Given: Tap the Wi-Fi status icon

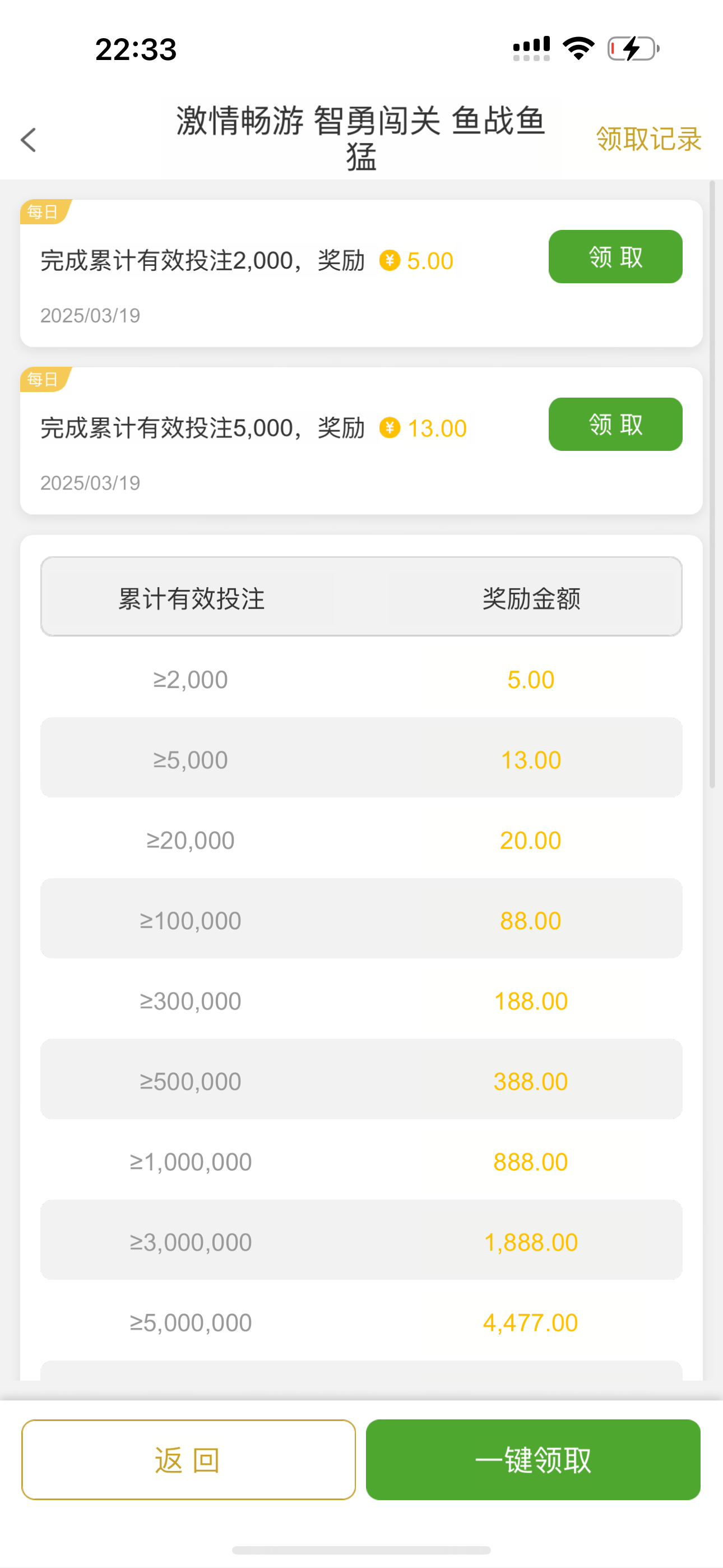Looking at the screenshot, I should (578, 48).
